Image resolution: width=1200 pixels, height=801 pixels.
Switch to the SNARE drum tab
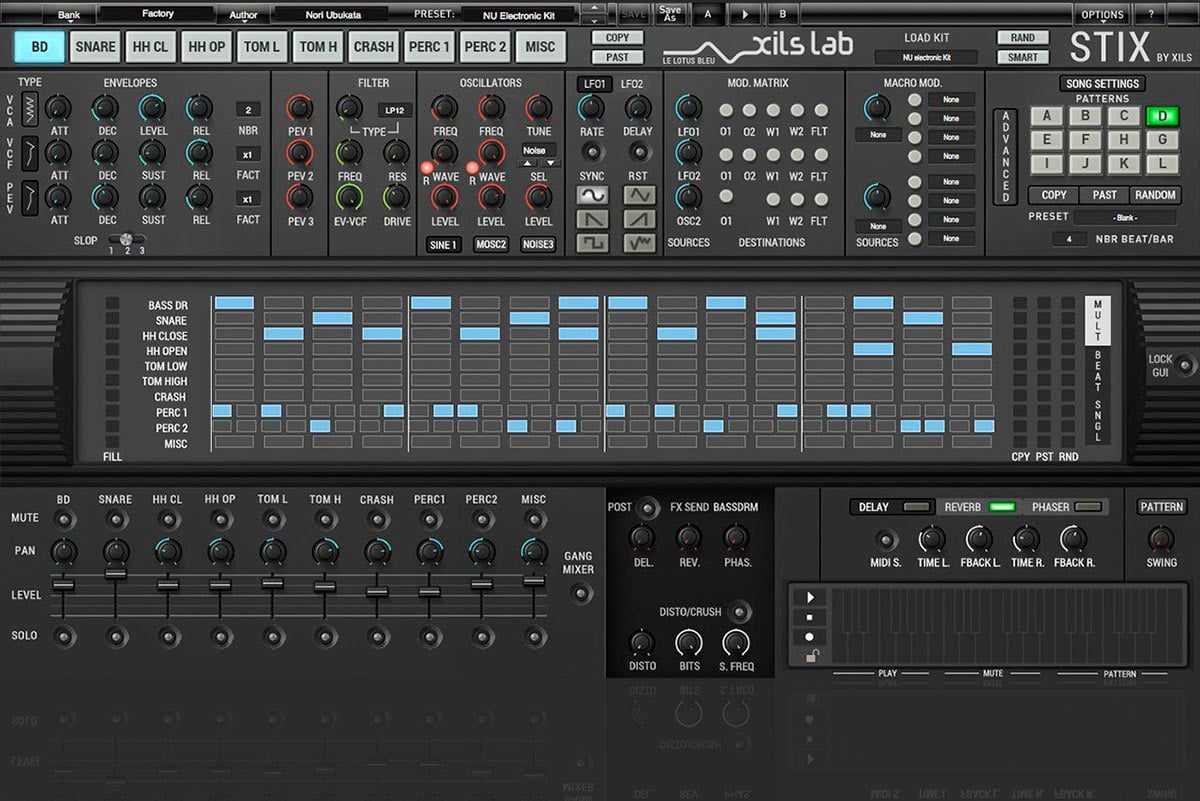95,46
